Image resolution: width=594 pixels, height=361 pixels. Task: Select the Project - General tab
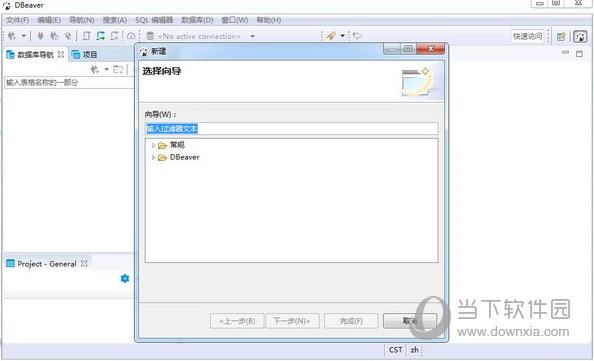coord(47,264)
